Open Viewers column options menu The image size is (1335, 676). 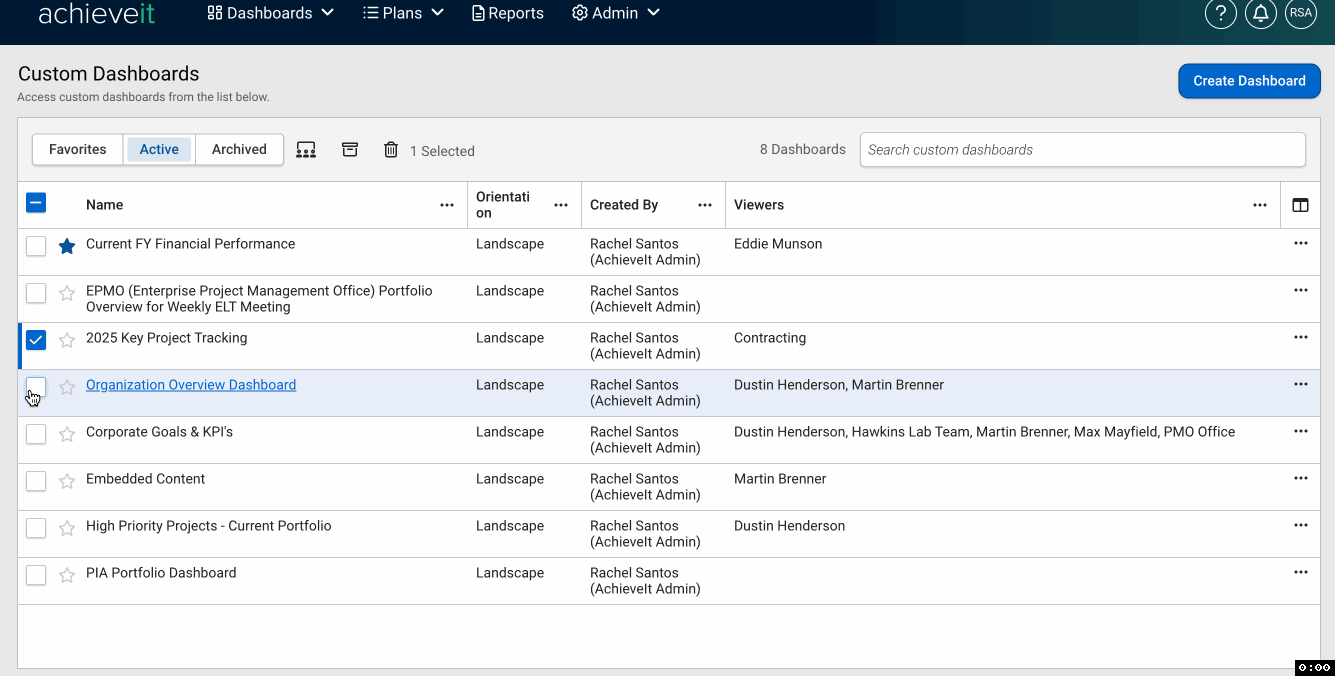point(1260,205)
